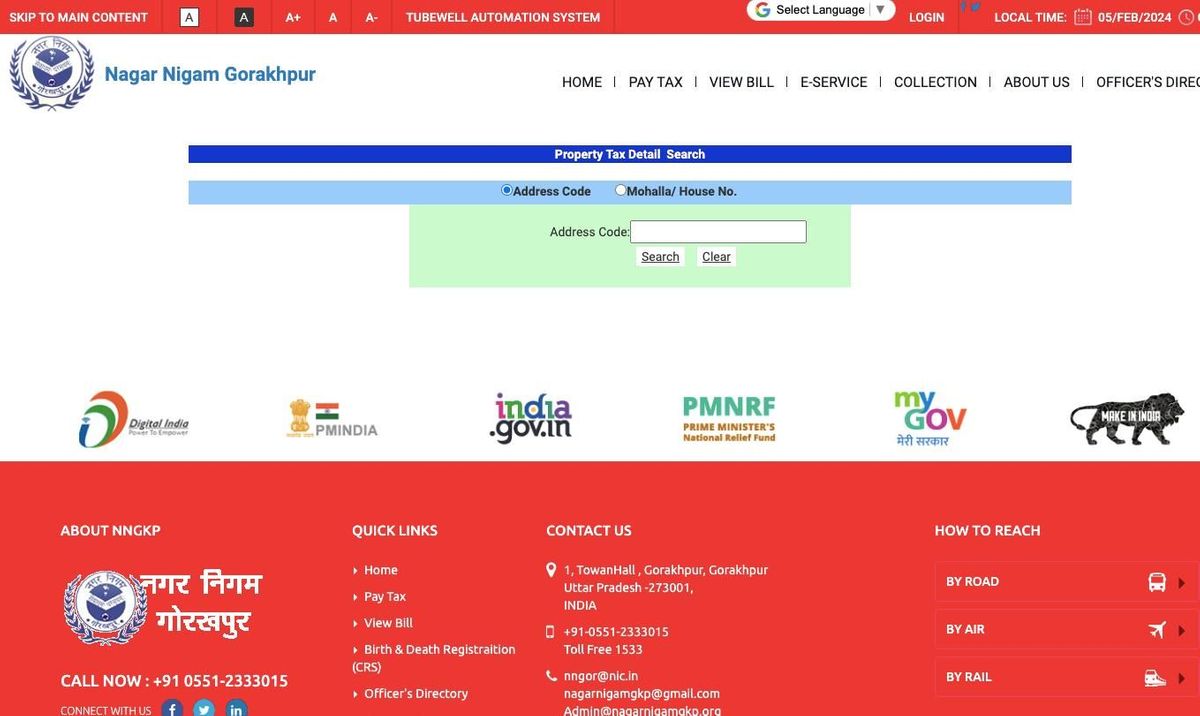The height and width of the screenshot is (716, 1200).
Task: Open the MyGov logo
Action: point(929,417)
